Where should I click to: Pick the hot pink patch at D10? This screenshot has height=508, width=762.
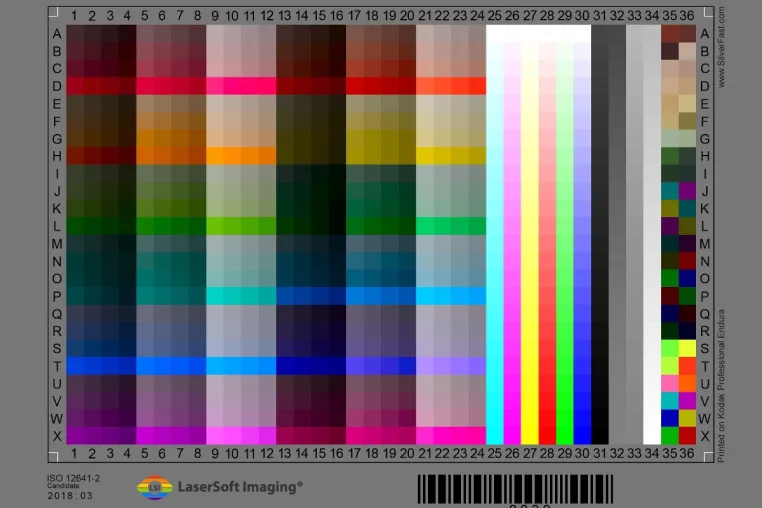click(x=232, y=86)
